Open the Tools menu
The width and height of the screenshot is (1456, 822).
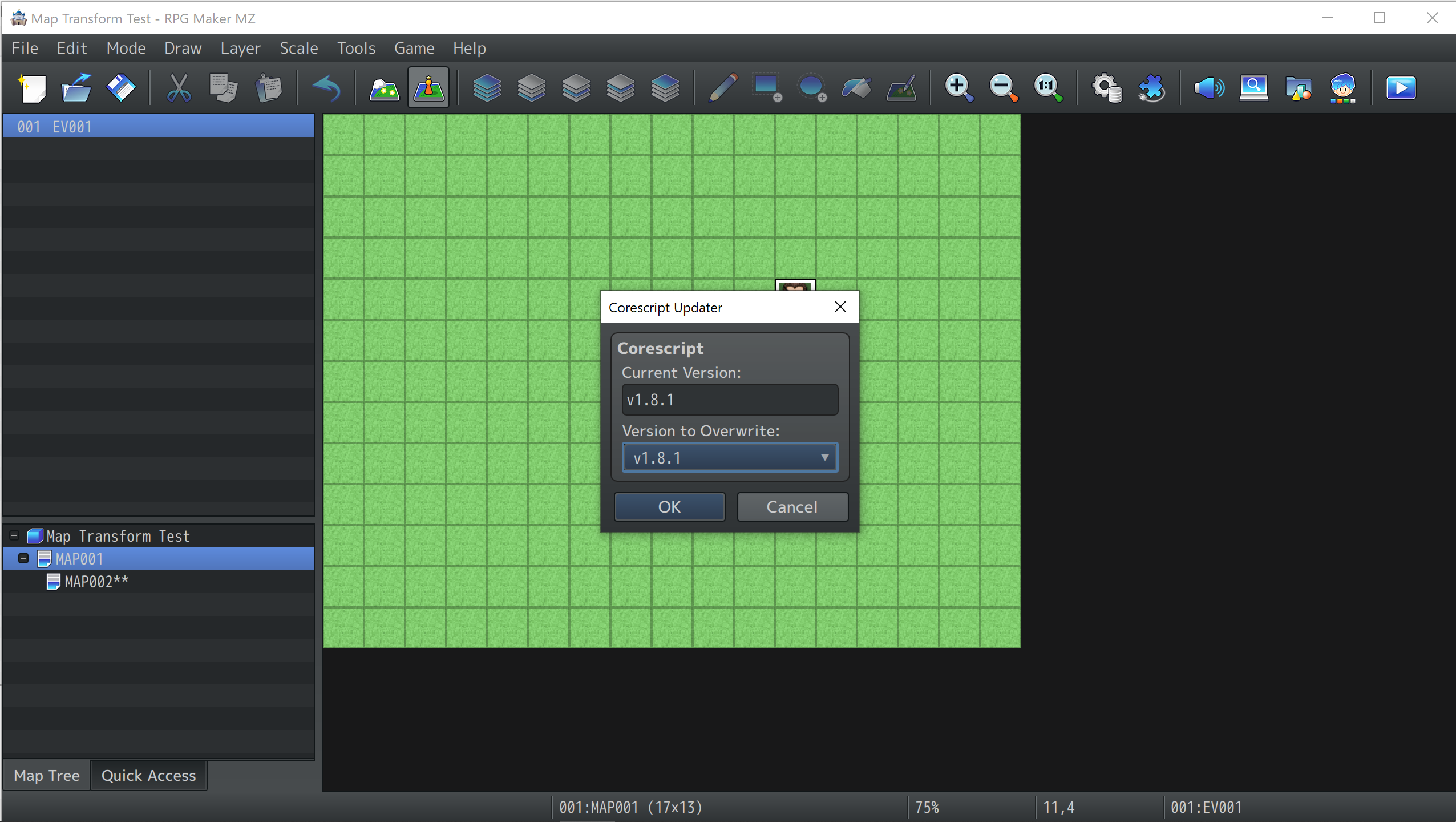tap(356, 48)
